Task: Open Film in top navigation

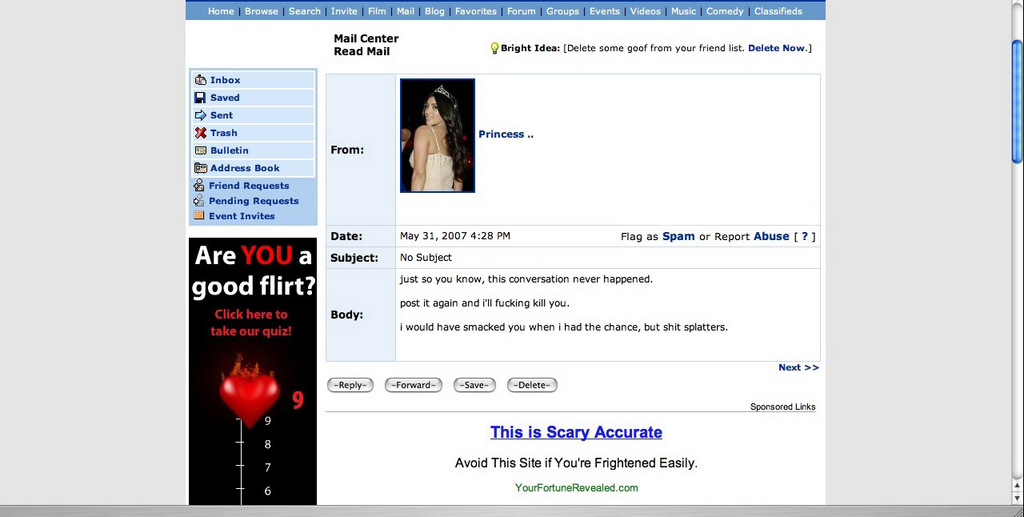Action: (377, 11)
